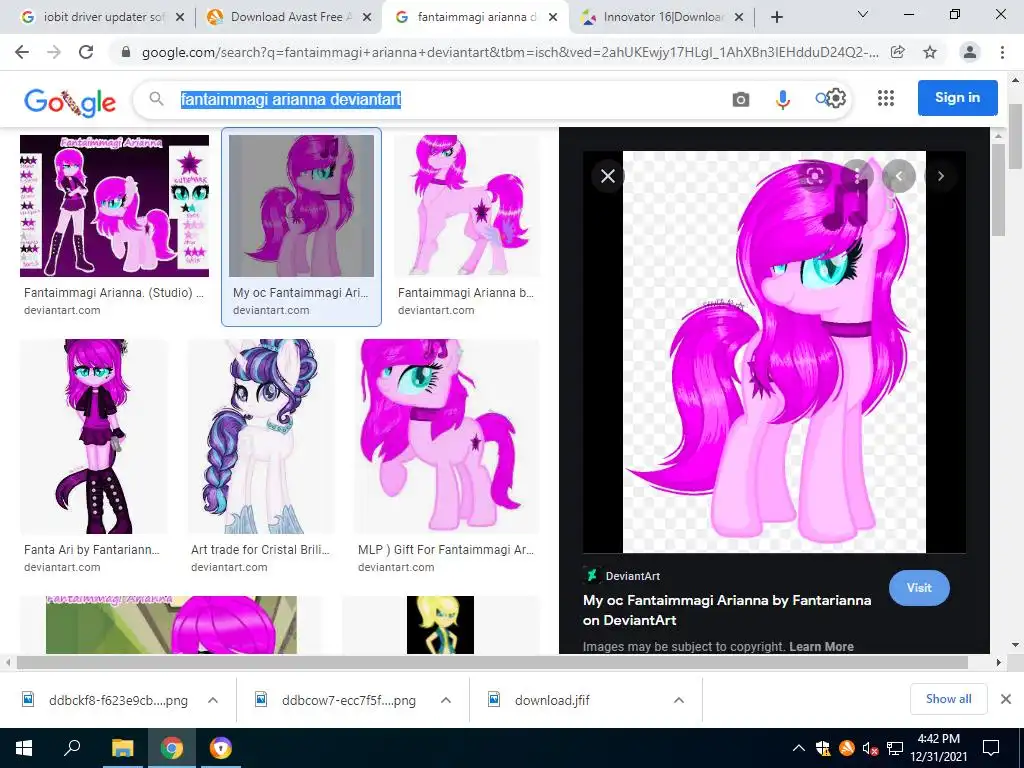
Task: Open the Fantaimmagi Arianna (Studio) thumbnail
Action: pyautogui.click(x=114, y=206)
